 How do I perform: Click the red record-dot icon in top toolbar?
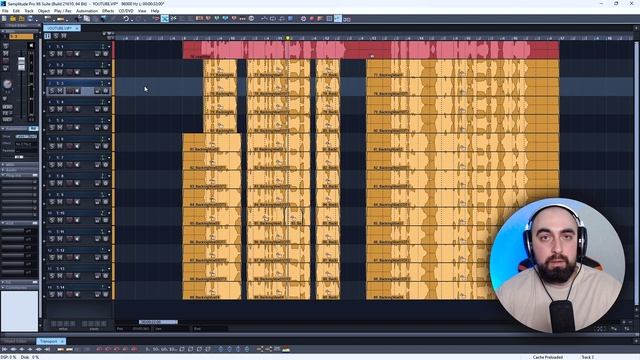(312, 19)
